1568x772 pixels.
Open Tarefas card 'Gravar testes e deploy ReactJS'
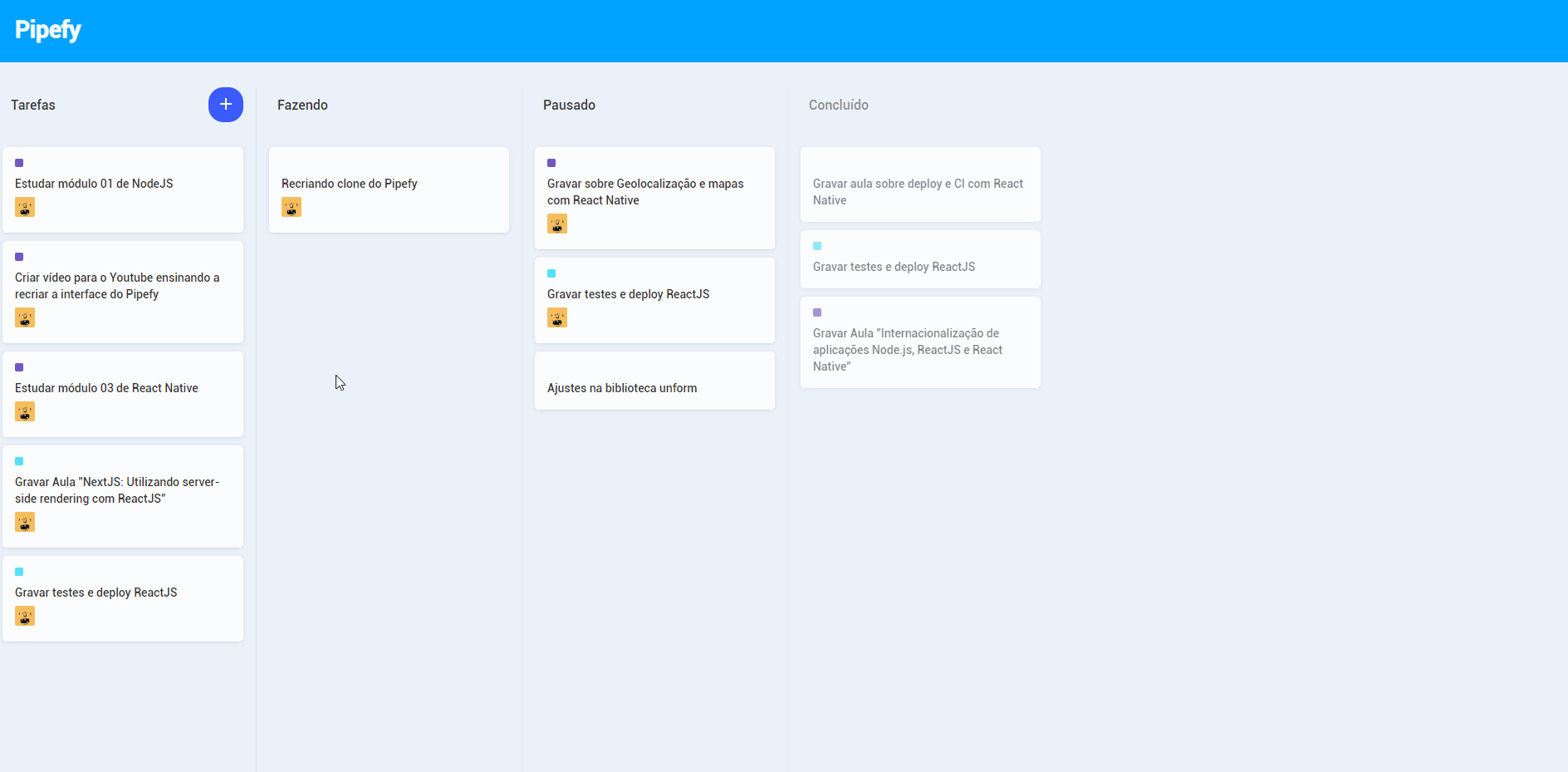123,598
